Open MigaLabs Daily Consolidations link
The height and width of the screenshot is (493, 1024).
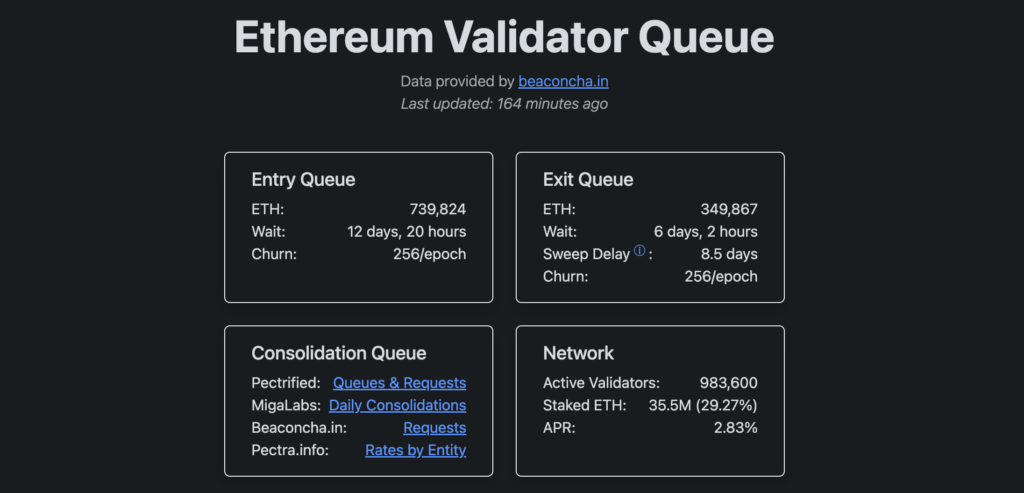(x=397, y=405)
